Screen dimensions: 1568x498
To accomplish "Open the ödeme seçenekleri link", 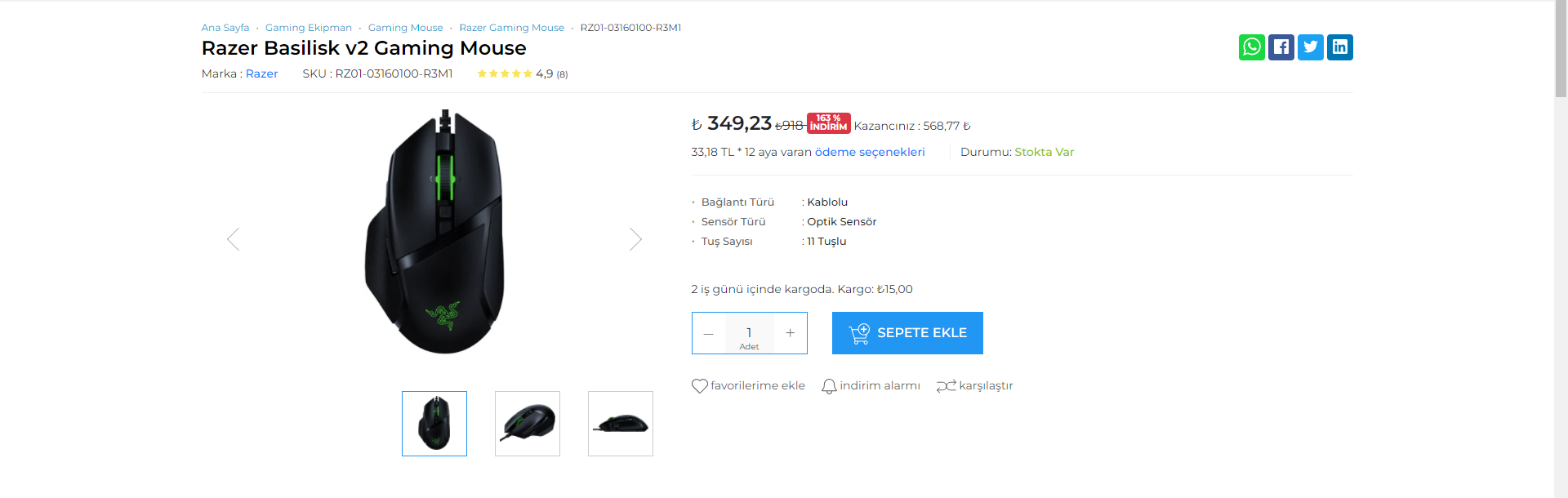I will (870, 152).
